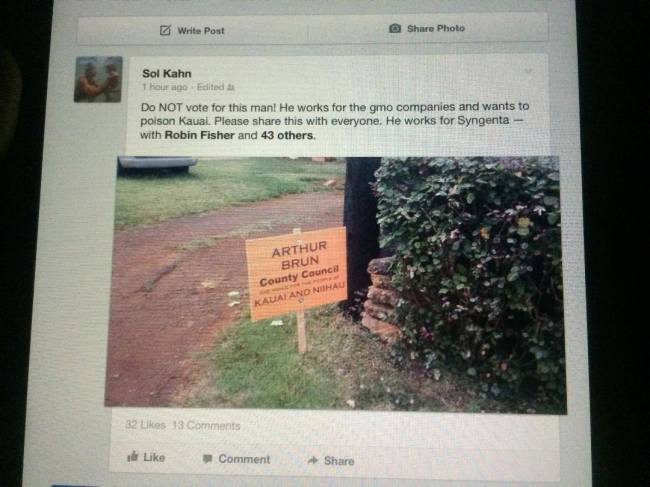650x487 pixels.
Task: Open the post options dropdown chevron
Action: [528, 71]
